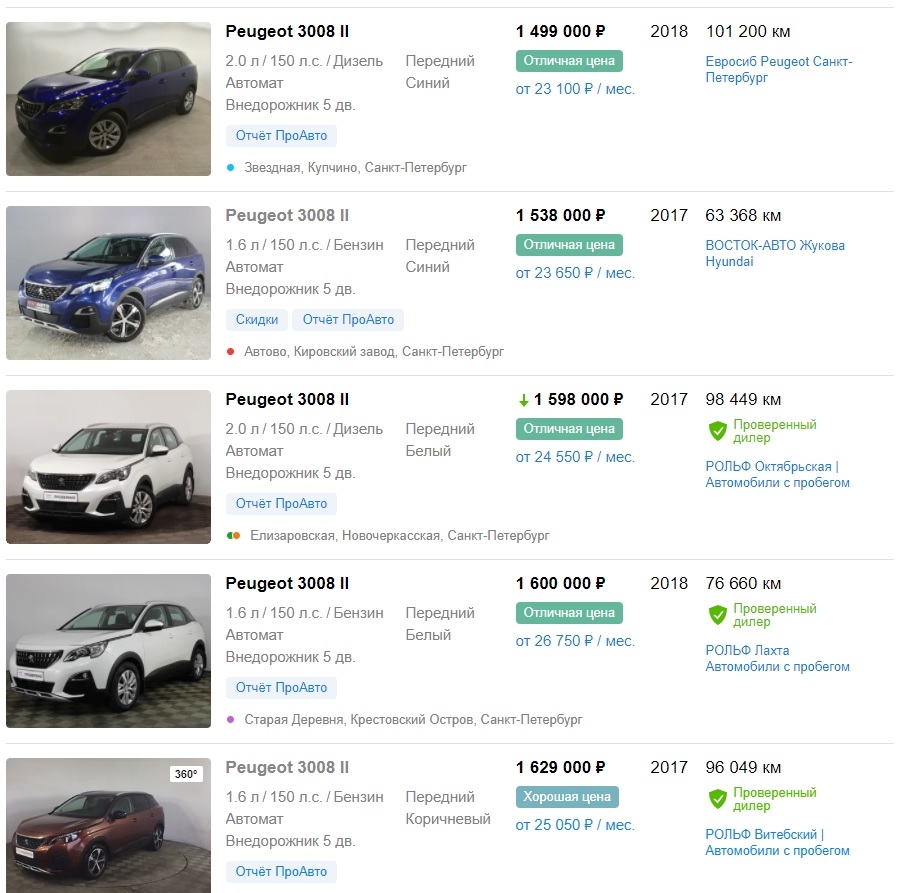Viewport: 910px width, 893px height.
Task: Open the от 26 750 ₽ / мес. credit link
Action: tap(575, 641)
